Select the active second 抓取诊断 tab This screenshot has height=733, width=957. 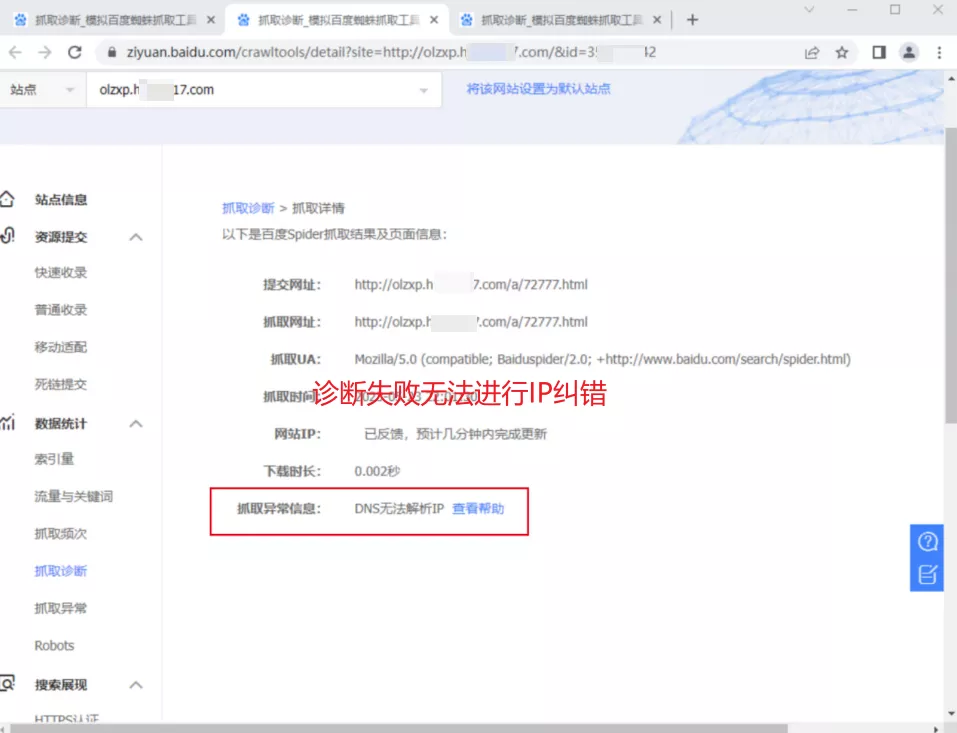(336, 20)
